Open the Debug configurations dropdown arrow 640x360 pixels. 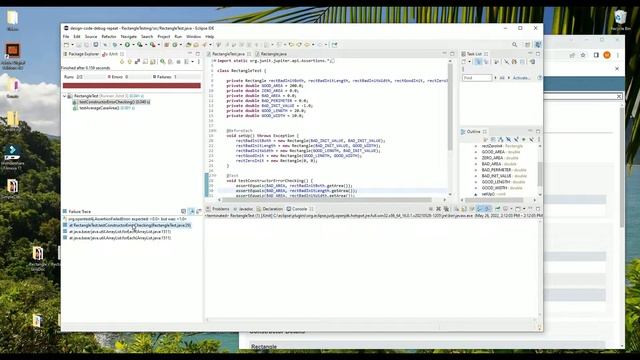click(x=120, y=44)
